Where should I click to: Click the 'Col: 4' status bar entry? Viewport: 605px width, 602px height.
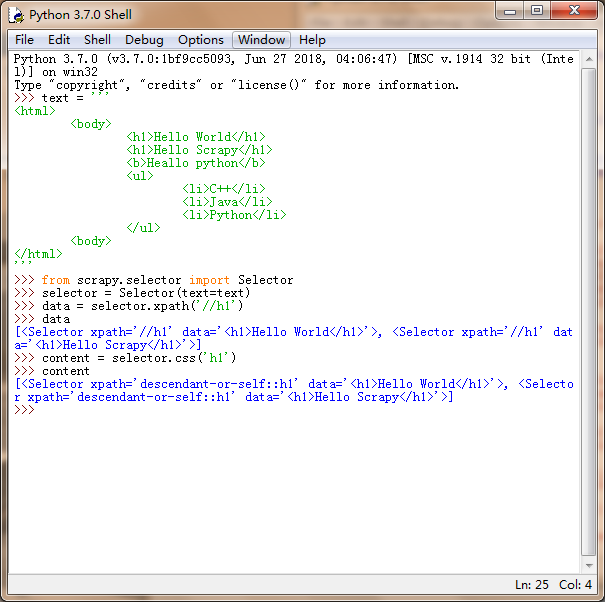tap(575, 585)
